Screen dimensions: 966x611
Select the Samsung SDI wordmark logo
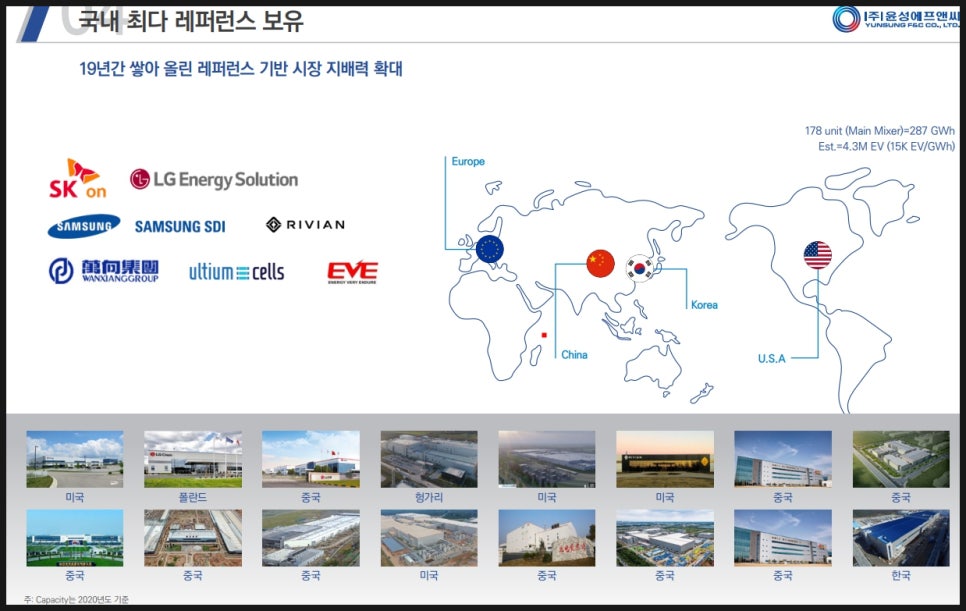180,227
